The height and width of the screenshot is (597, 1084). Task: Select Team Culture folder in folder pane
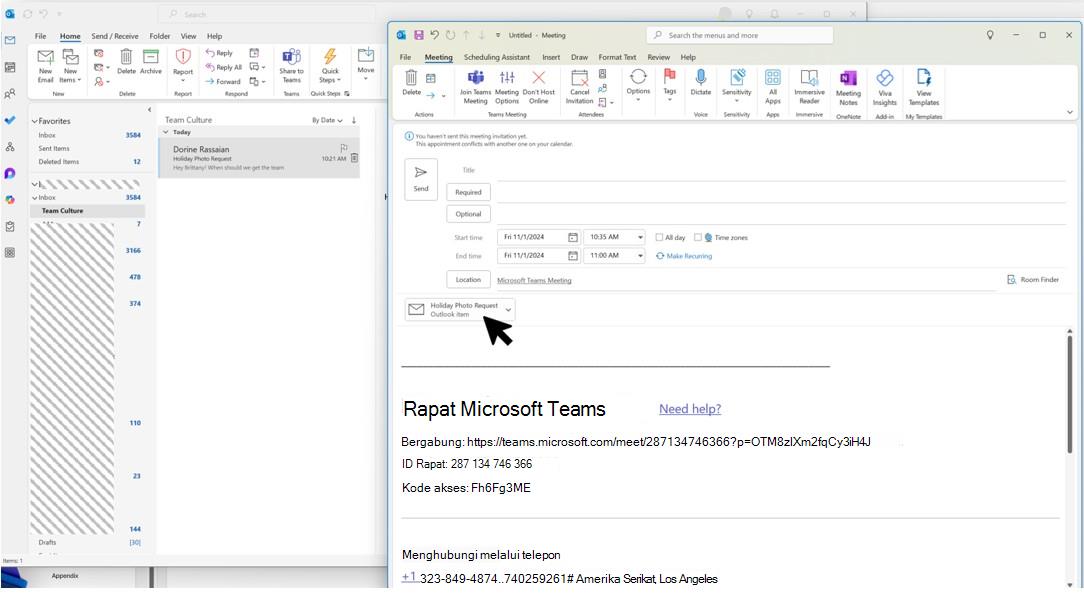coord(87,211)
